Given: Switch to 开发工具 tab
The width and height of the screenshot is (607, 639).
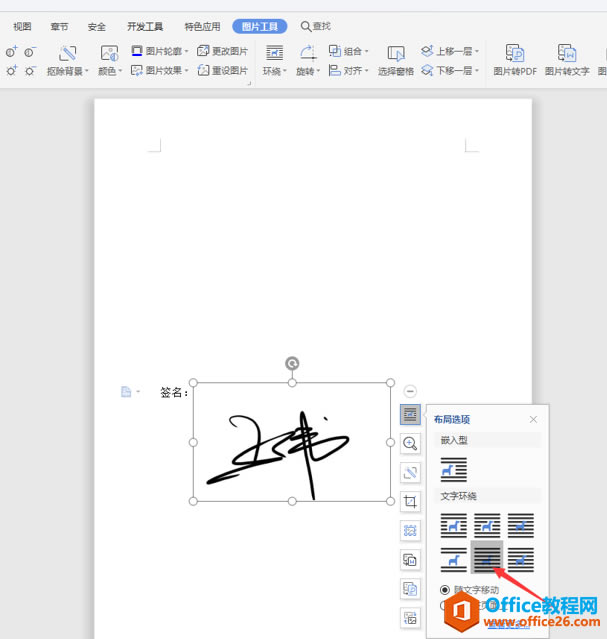Looking at the screenshot, I should coord(145,27).
